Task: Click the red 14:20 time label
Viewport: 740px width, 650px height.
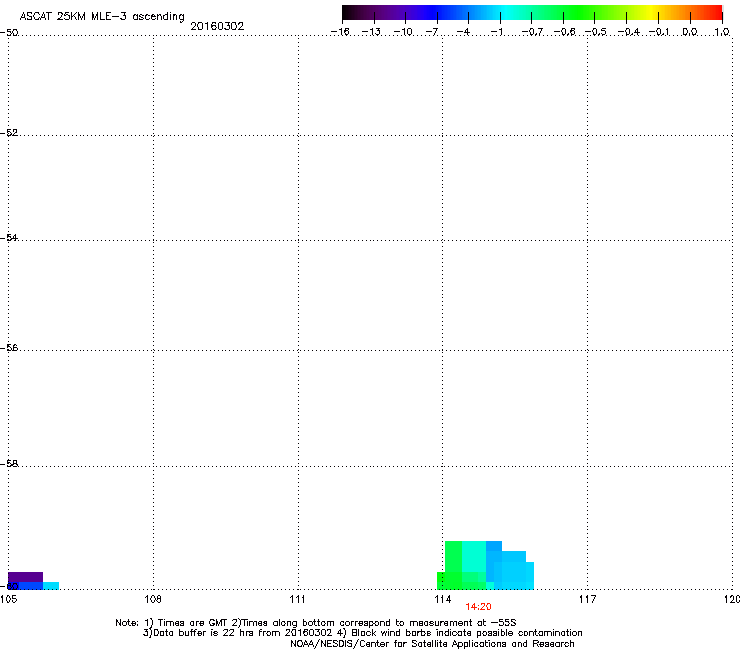Action: pyautogui.click(x=478, y=607)
